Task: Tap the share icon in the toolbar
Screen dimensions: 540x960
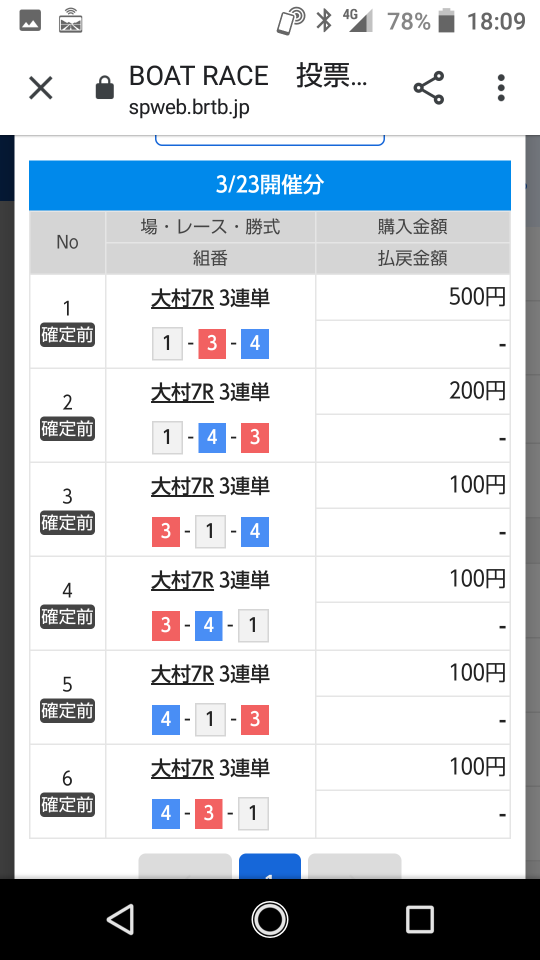Action: tap(429, 88)
